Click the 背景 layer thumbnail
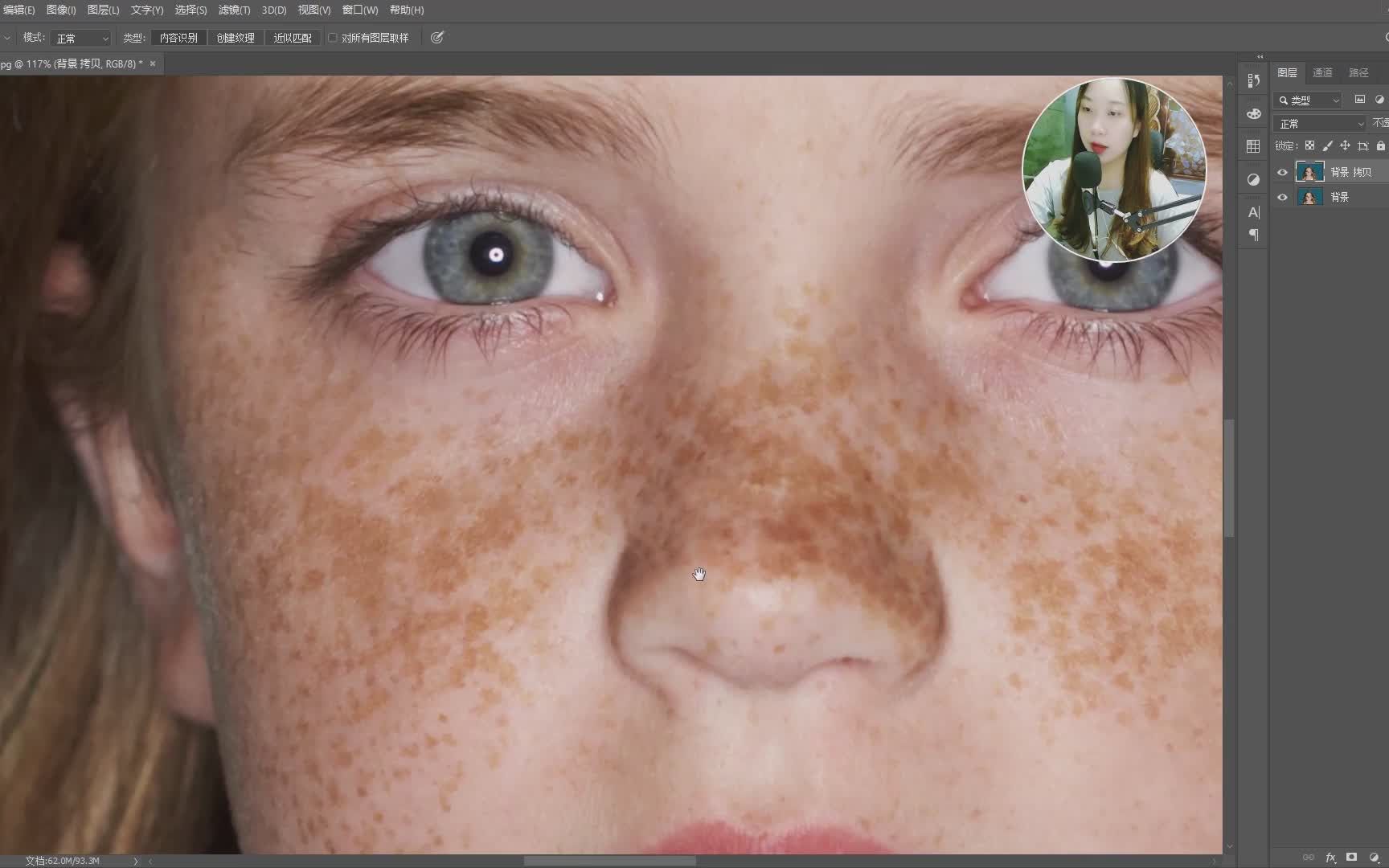 pos(1309,197)
